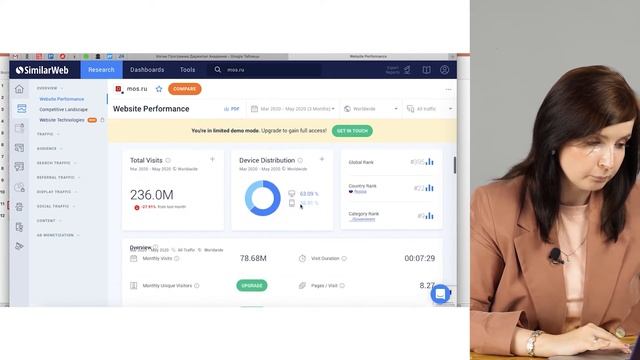Click the orange Compare button
The width and height of the screenshot is (640, 360).
point(184,89)
